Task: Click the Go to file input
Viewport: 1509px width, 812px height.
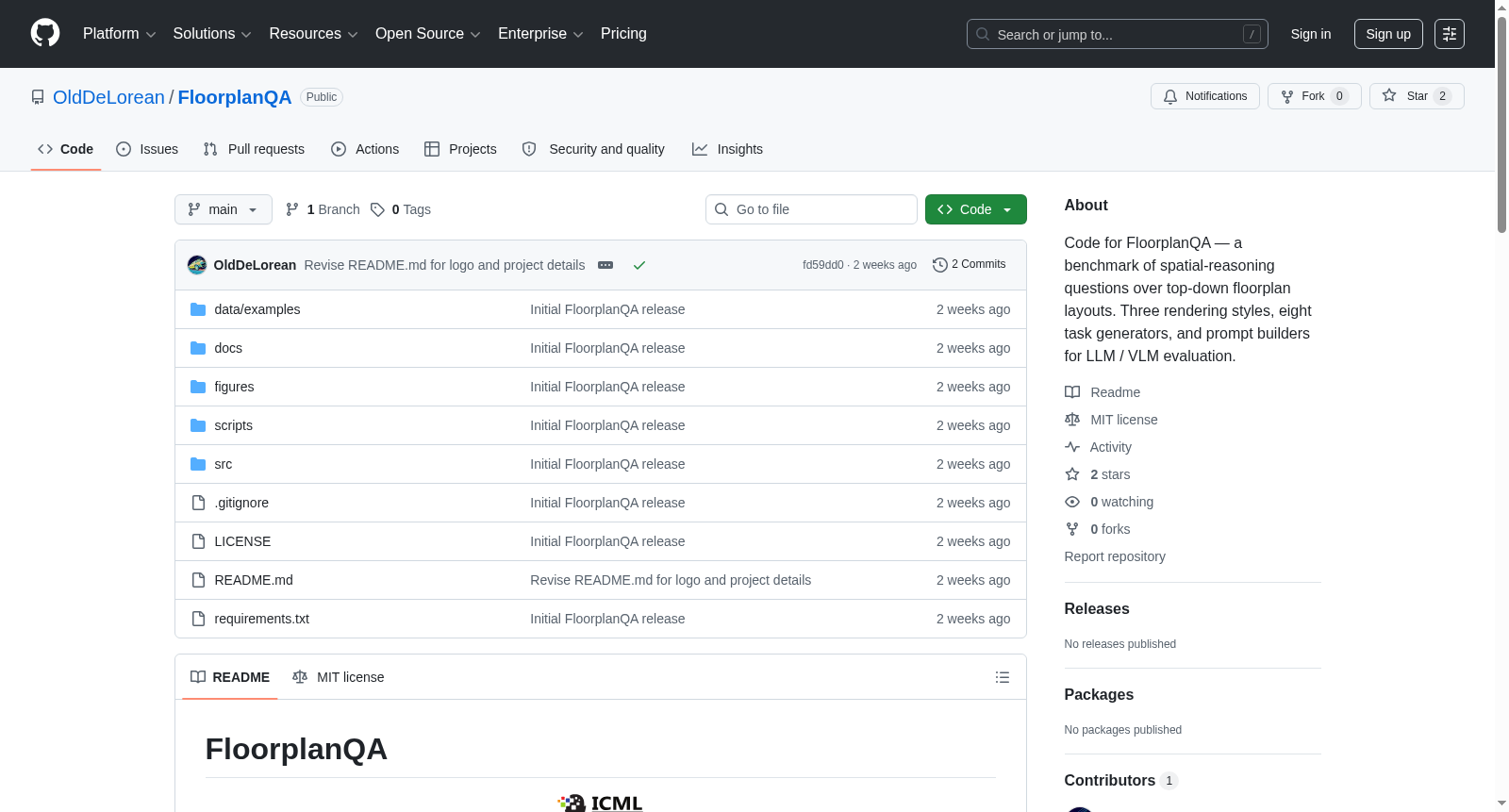Action: (811, 209)
